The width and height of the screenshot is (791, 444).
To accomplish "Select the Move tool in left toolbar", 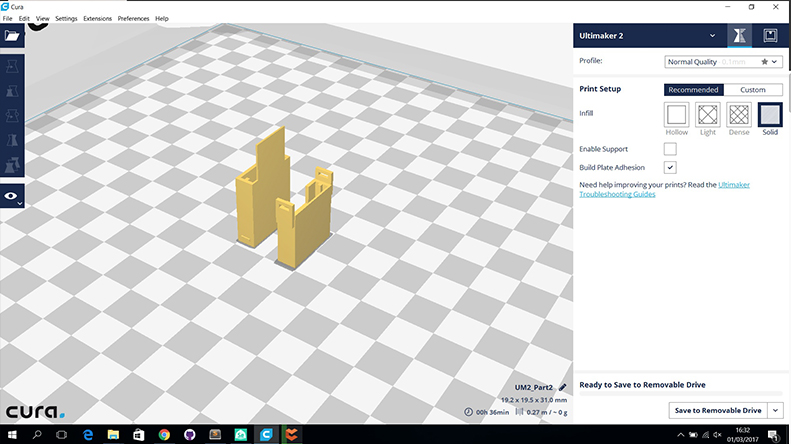I will click(12, 67).
